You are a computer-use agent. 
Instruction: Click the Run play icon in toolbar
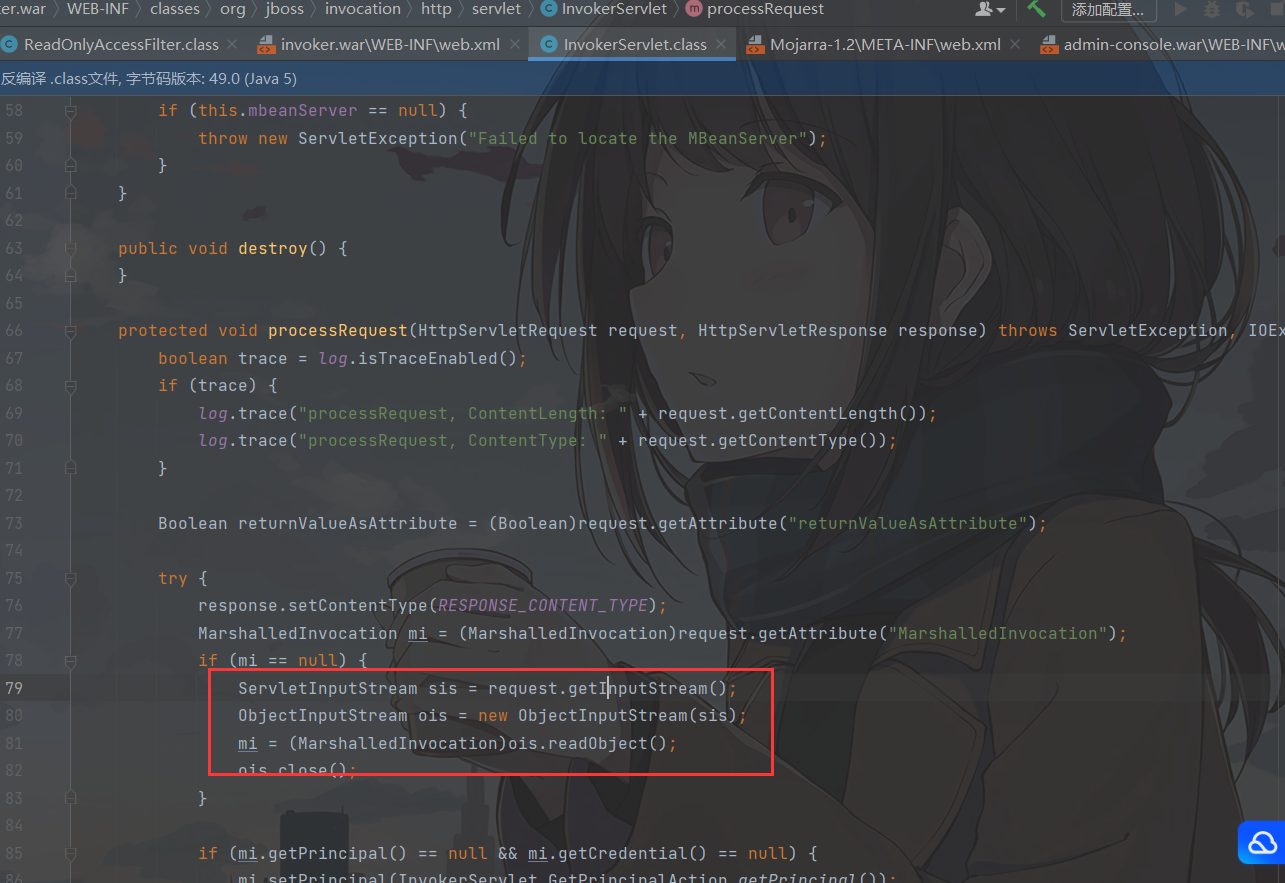(x=1181, y=10)
